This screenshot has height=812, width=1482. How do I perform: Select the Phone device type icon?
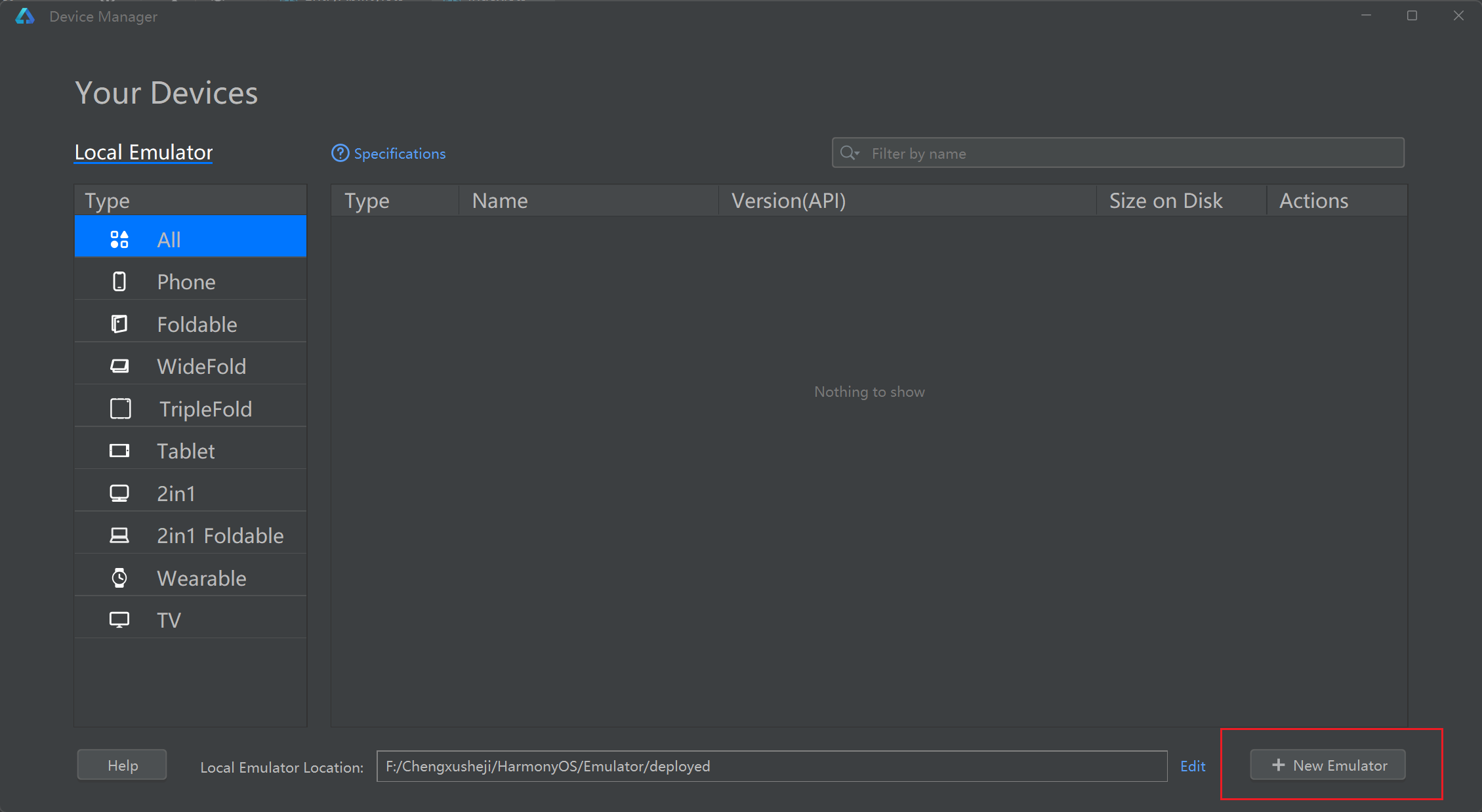click(x=119, y=282)
